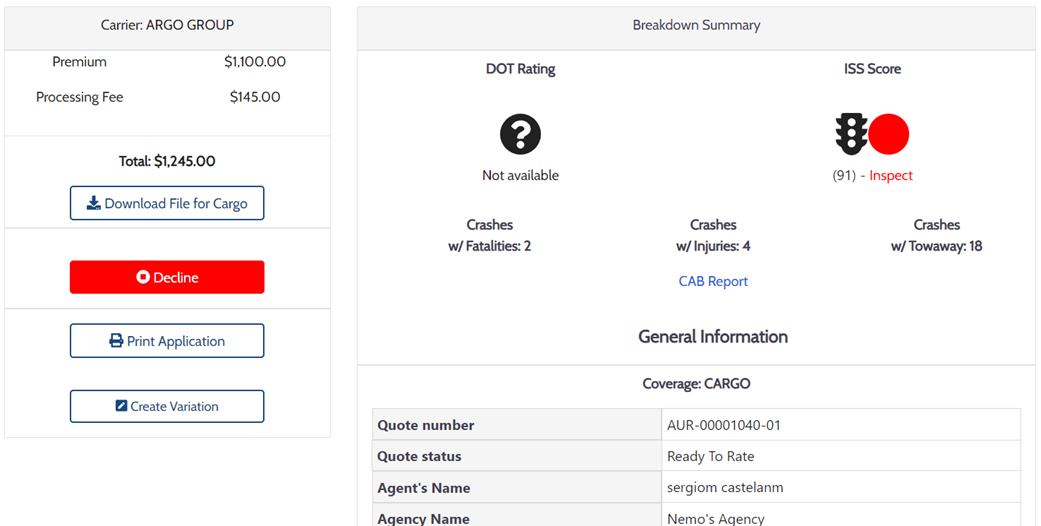Select the Breakdown Summary header

(x=696, y=25)
